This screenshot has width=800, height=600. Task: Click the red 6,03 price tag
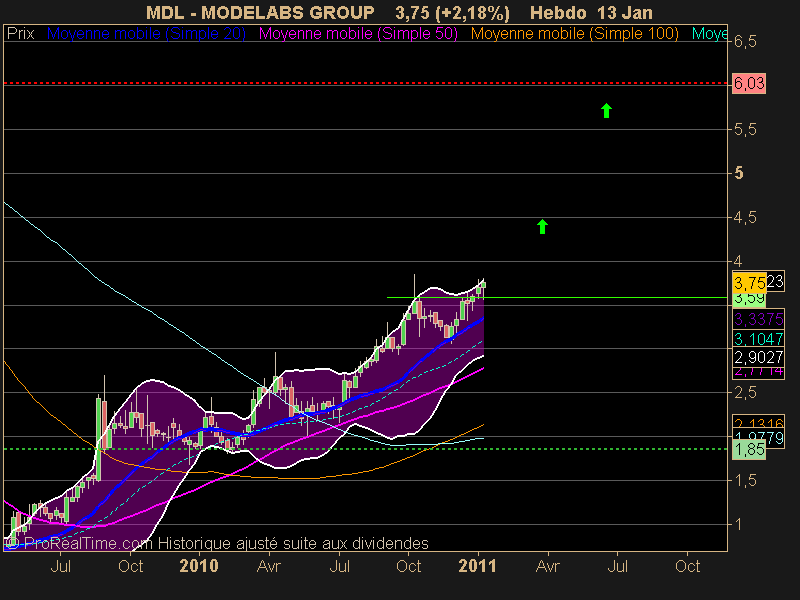(749, 83)
